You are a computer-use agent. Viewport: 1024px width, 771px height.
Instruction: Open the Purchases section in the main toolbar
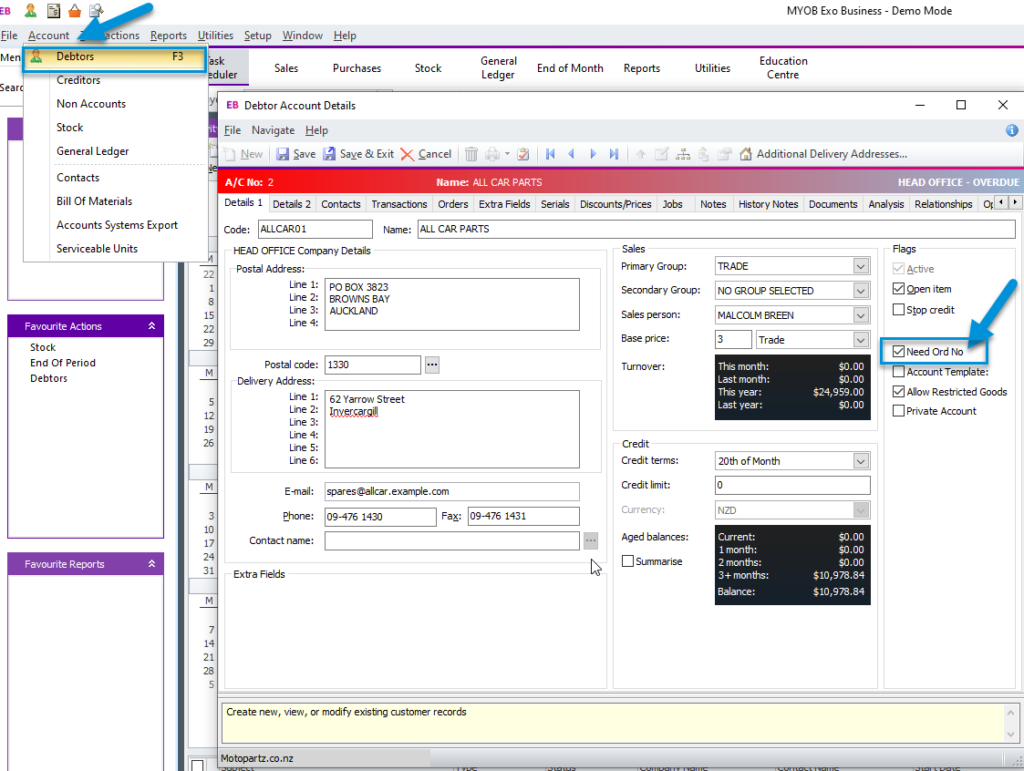(357, 68)
